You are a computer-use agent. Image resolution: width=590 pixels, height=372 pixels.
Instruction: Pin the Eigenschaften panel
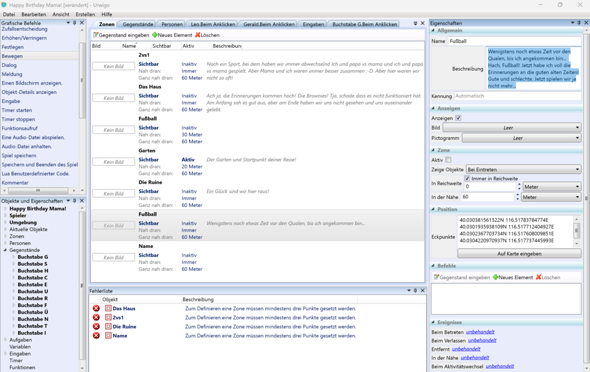click(579, 23)
